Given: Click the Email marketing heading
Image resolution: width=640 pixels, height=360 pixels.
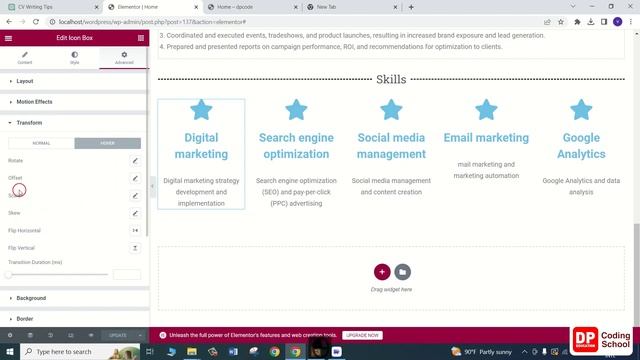Looking at the screenshot, I should (x=486, y=138).
